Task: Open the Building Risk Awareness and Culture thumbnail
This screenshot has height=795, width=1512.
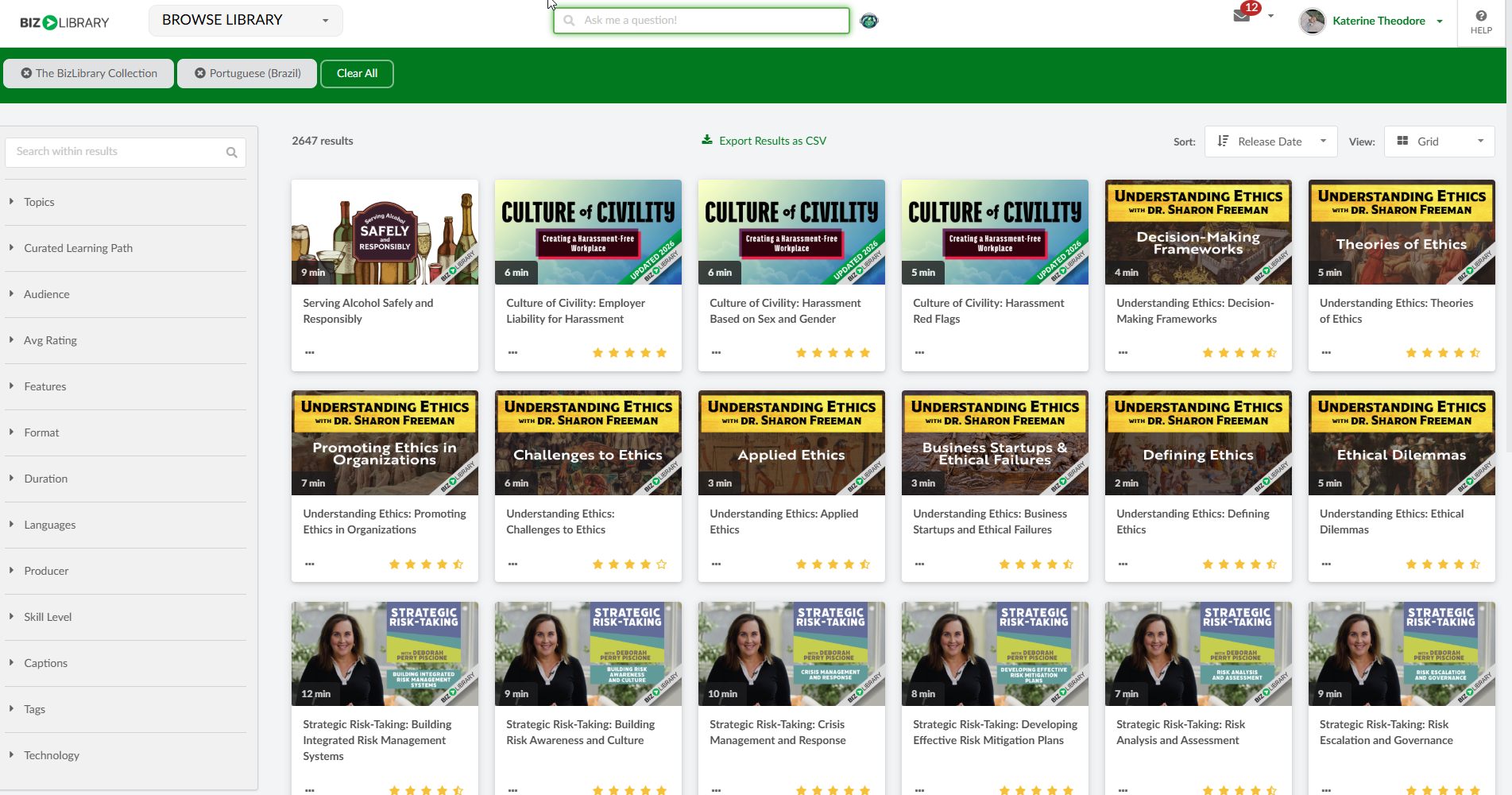Action: pos(588,653)
